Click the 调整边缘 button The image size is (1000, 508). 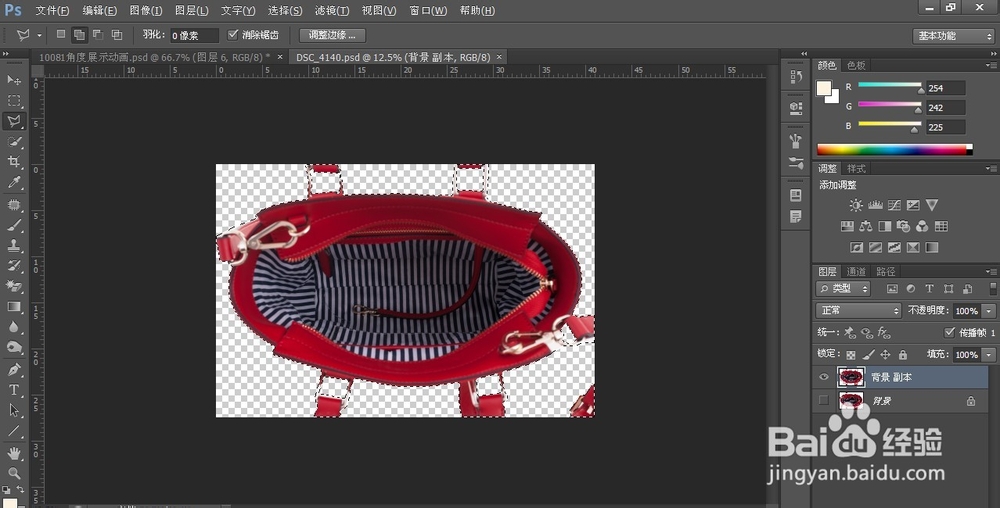(332, 35)
